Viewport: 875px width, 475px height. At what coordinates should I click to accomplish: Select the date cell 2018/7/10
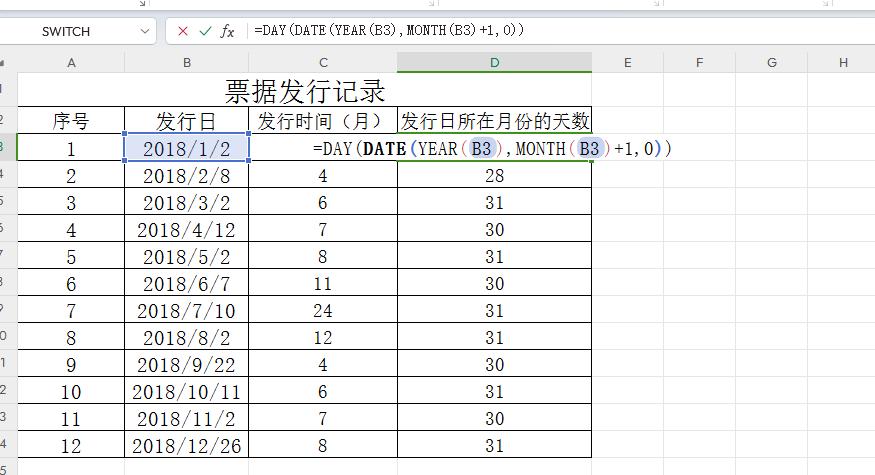(x=186, y=310)
